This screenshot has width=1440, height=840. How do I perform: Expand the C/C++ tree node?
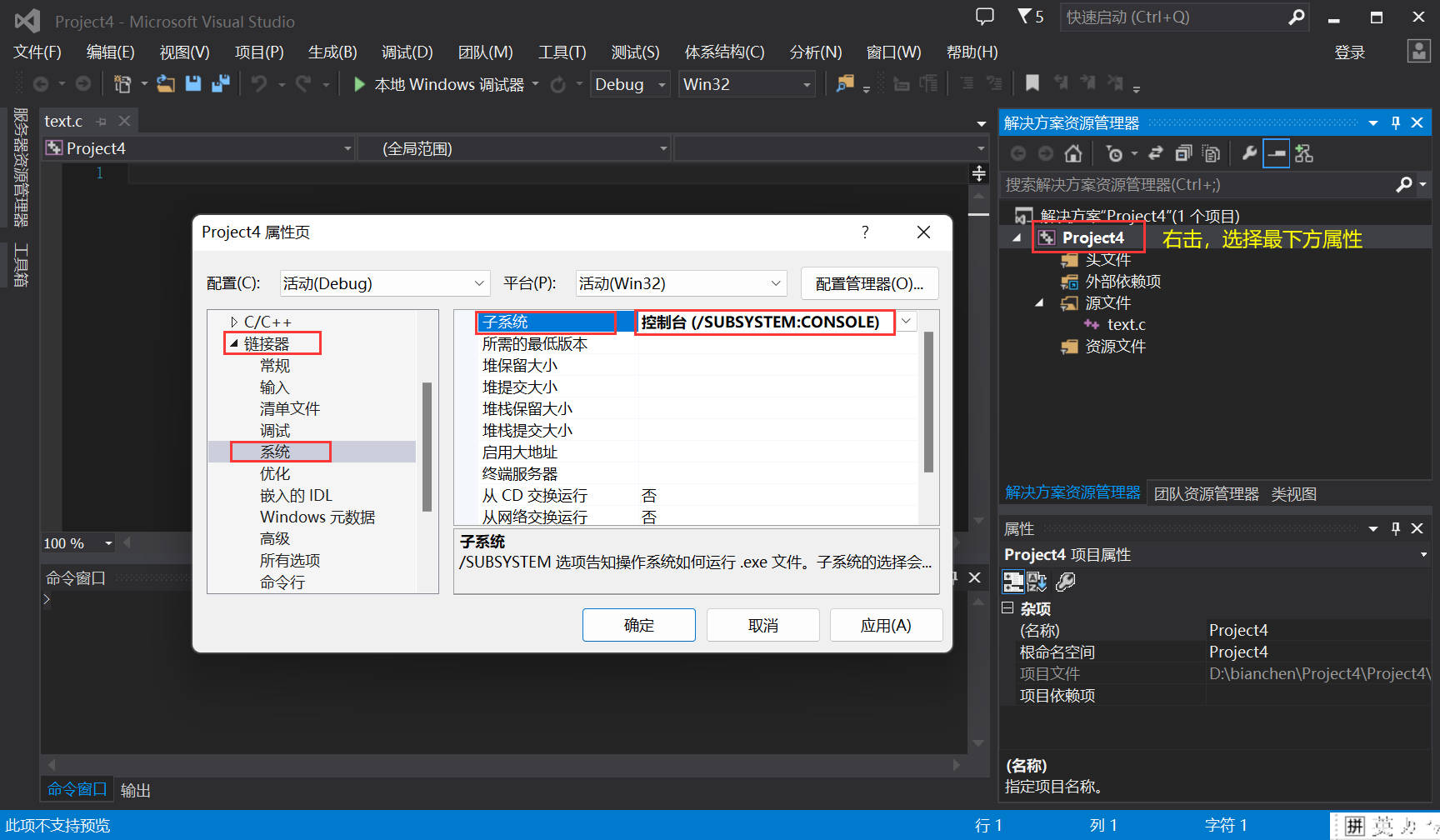tap(234, 322)
